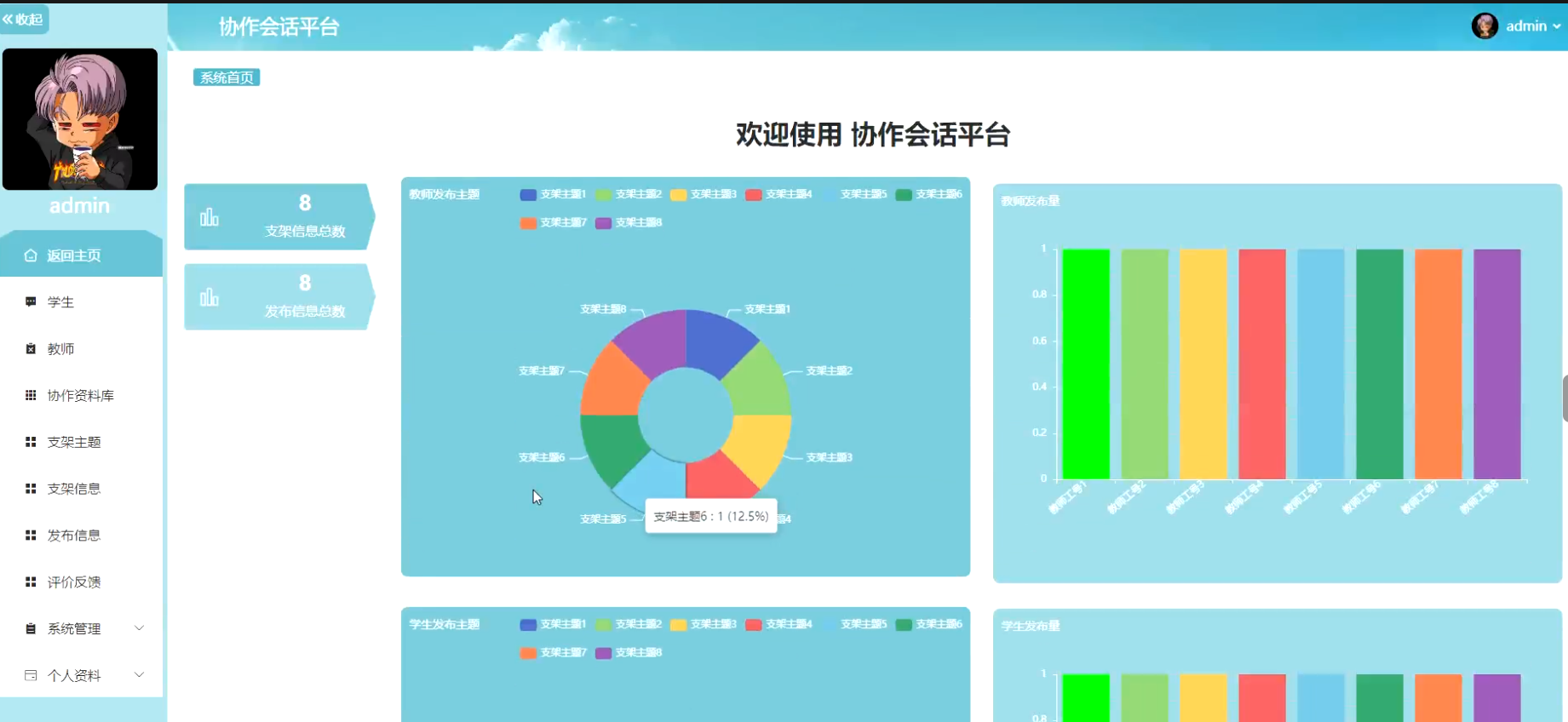
Task: Click the light green 支架主题2 pie slice
Action: coord(758,386)
